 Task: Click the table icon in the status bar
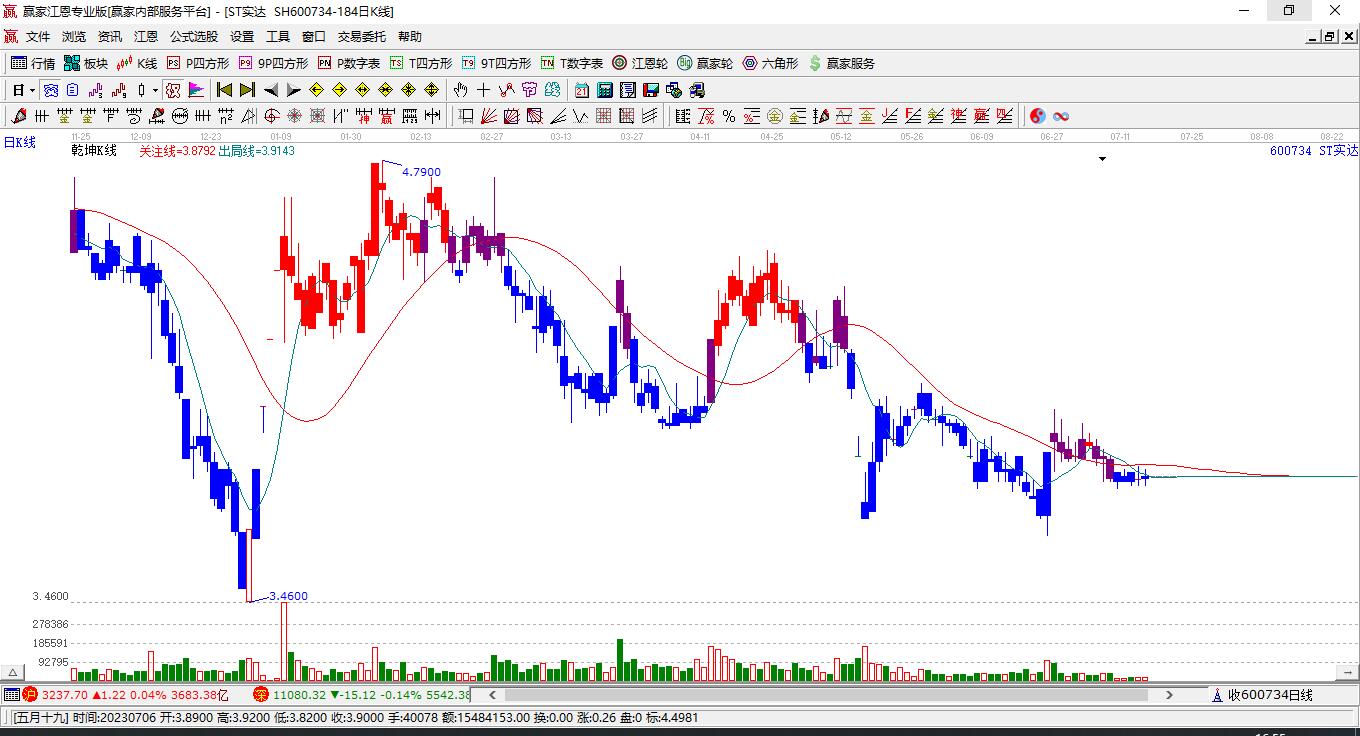[11, 694]
